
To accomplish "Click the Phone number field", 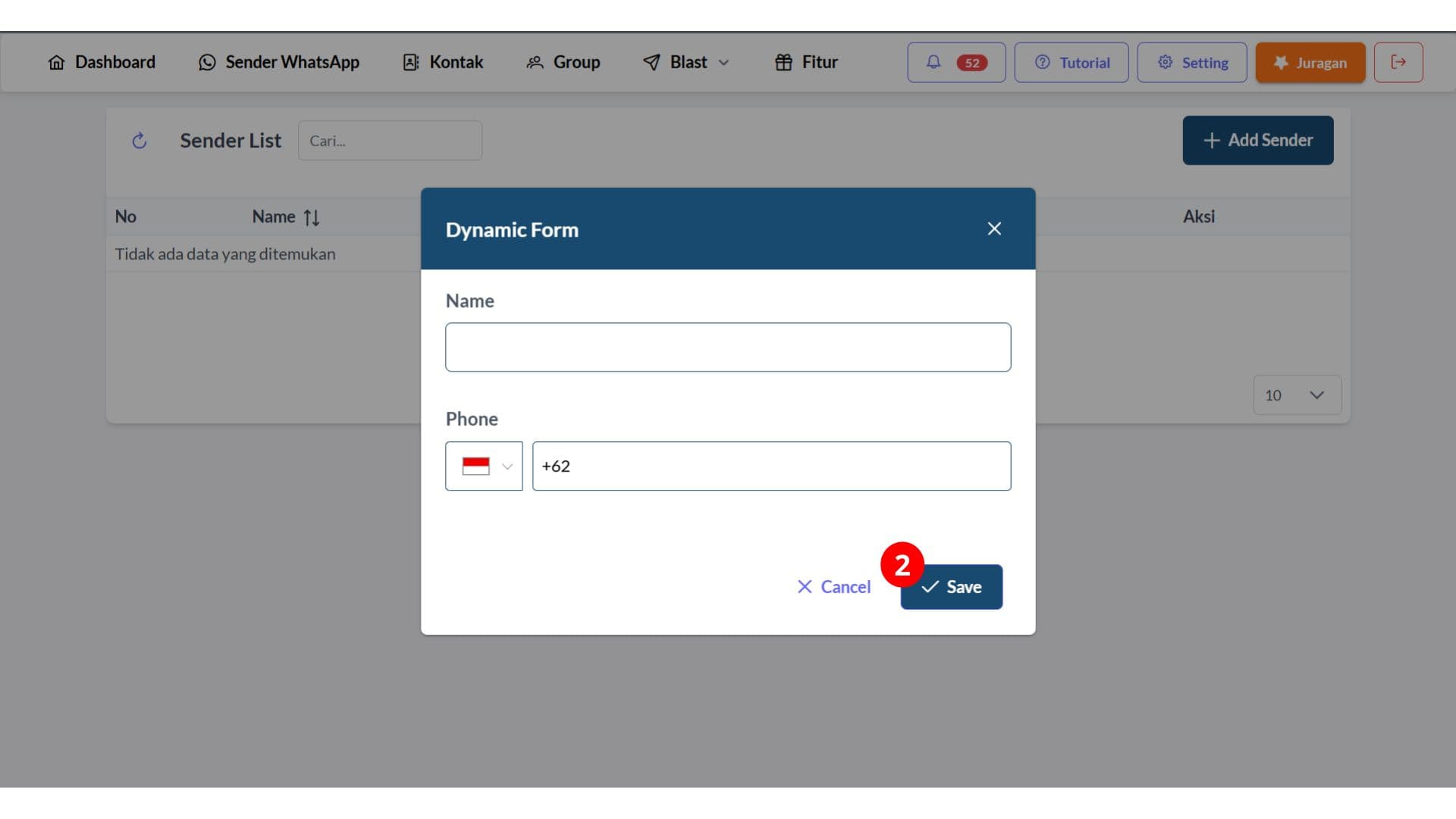I will pyautogui.click(x=771, y=466).
